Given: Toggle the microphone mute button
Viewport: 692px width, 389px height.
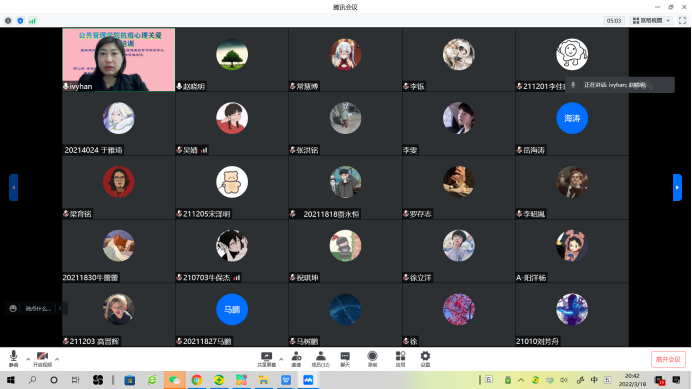Looking at the screenshot, I should (x=13, y=359).
